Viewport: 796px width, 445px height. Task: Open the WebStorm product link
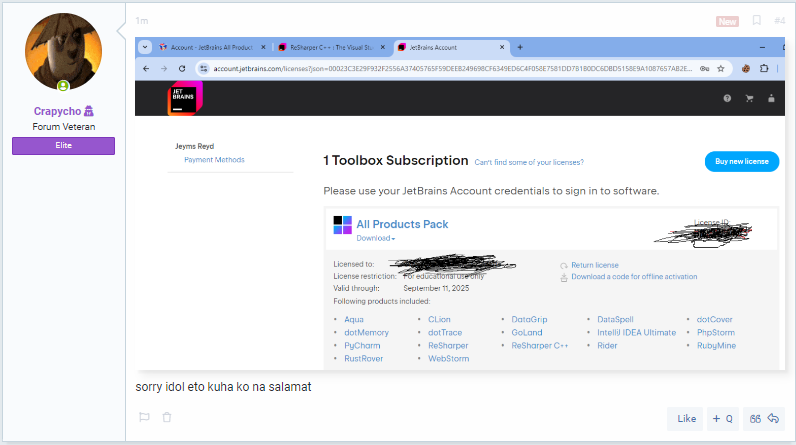coord(448,359)
